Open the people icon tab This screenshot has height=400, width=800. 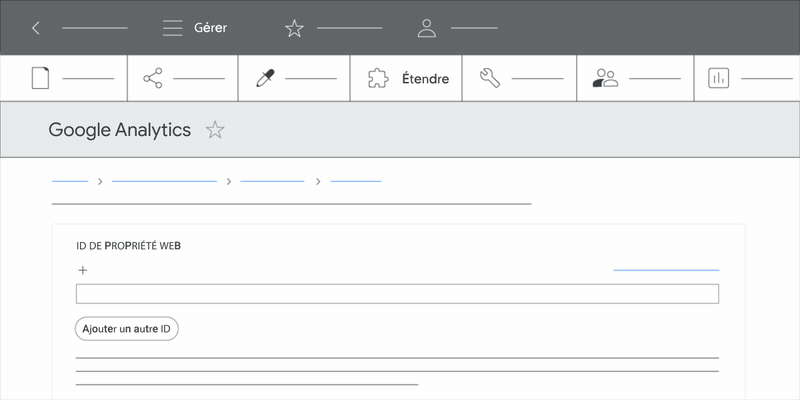605,79
